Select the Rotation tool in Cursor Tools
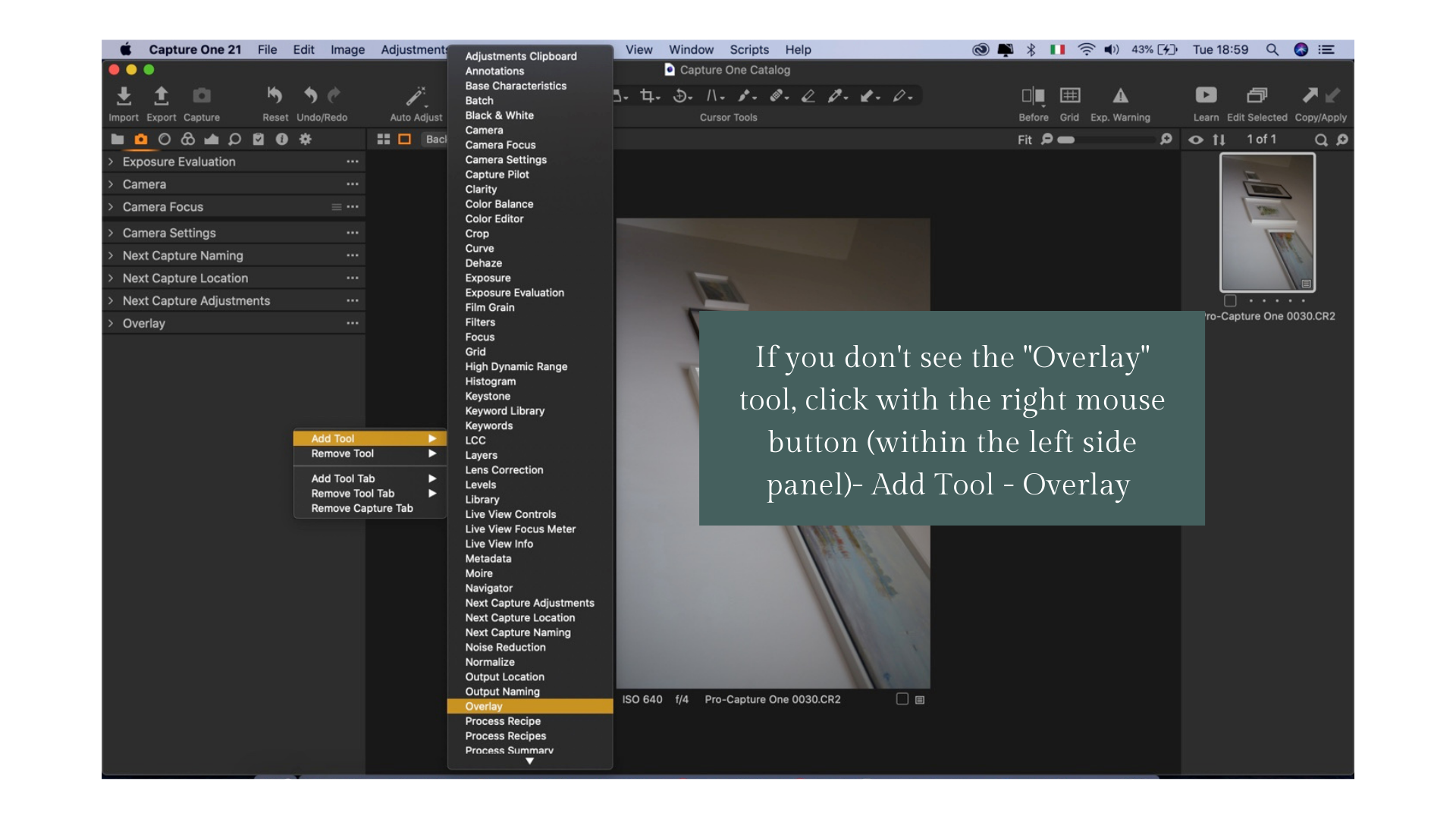Image resolution: width=1456 pixels, height=819 pixels. click(680, 96)
